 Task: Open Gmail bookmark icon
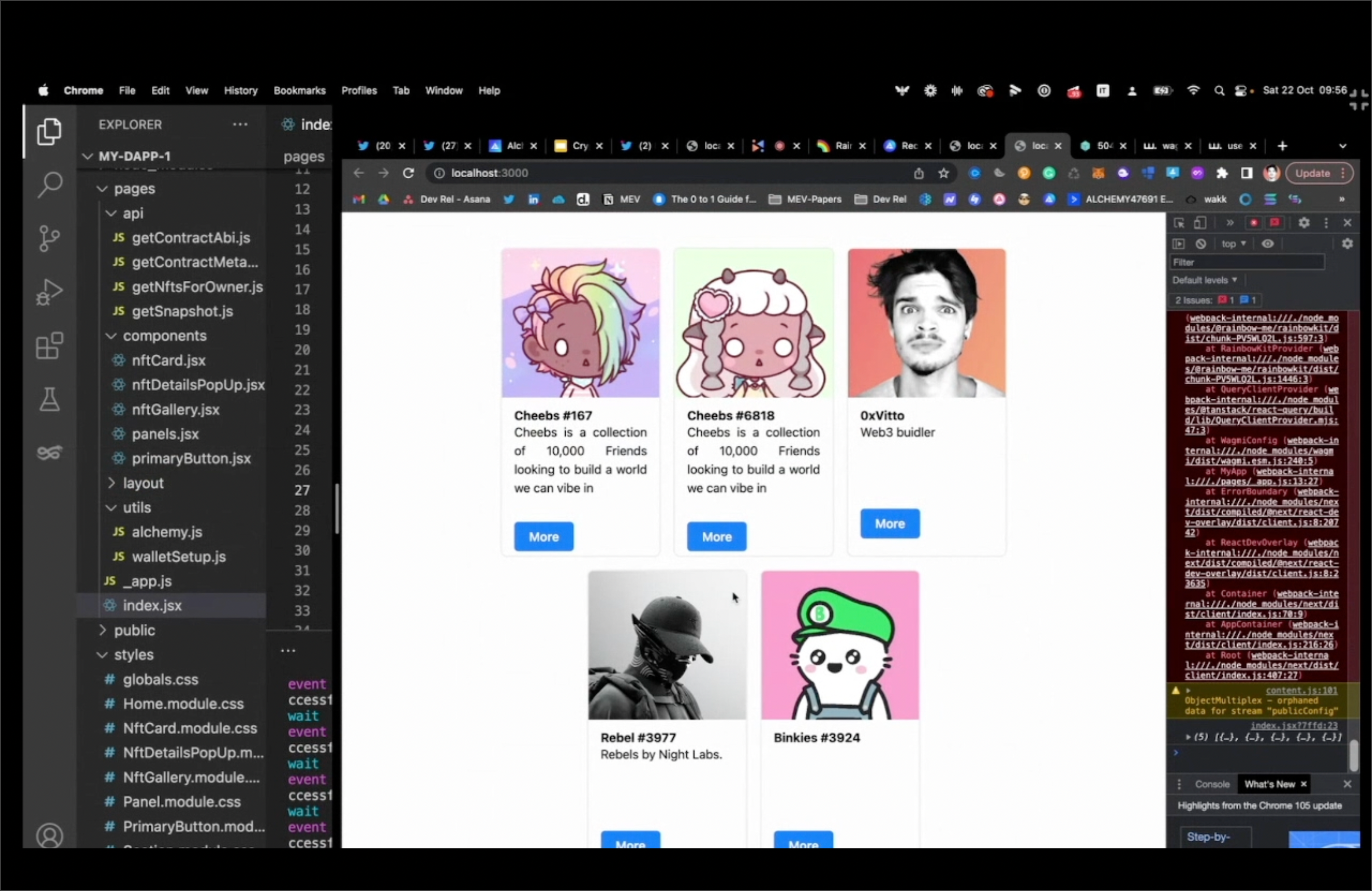pyautogui.click(x=359, y=200)
